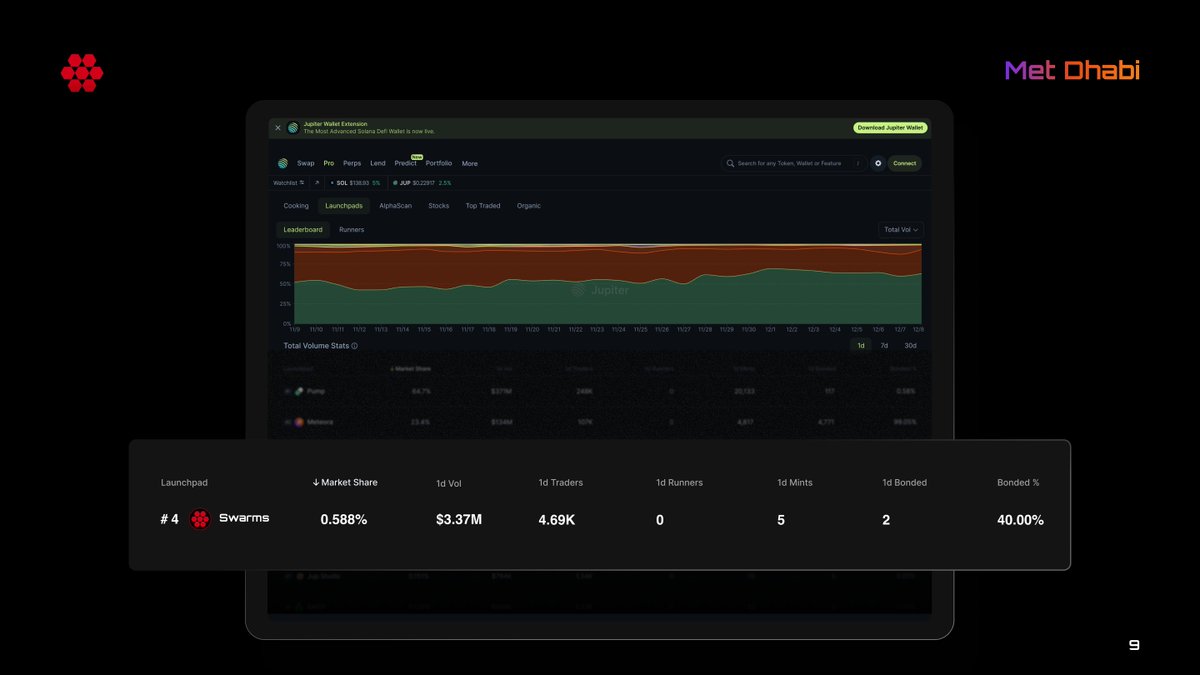The width and height of the screenshot is (1200, 675).
Task: Switch to the Runners view
Action: click(x=351, y=230)
